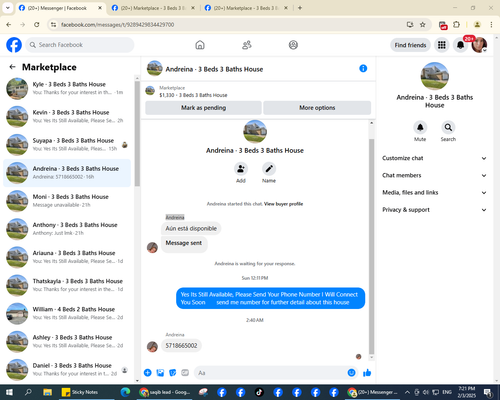Click More options button

point(317,108)
